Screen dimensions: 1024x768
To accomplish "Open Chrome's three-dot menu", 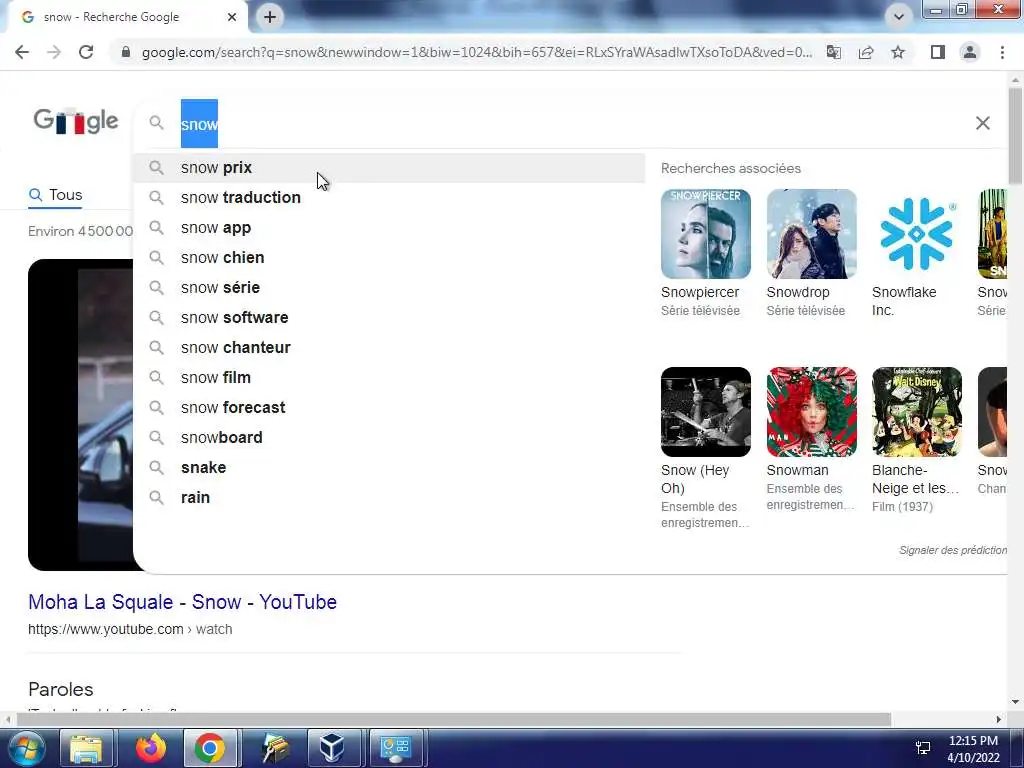I will pyautogui.click(x=1002, y=52).
